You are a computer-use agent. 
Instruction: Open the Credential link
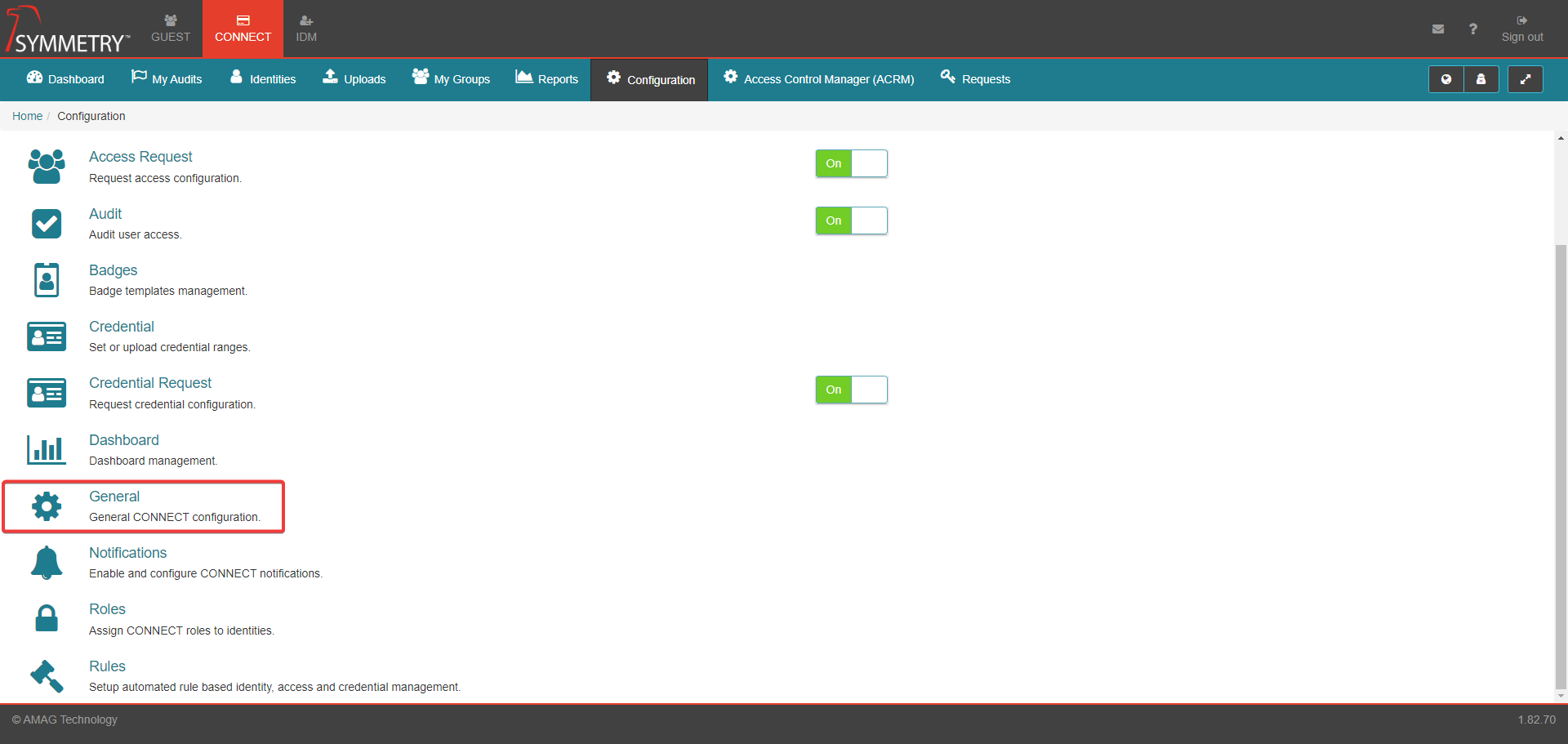(x=121, y=327)
